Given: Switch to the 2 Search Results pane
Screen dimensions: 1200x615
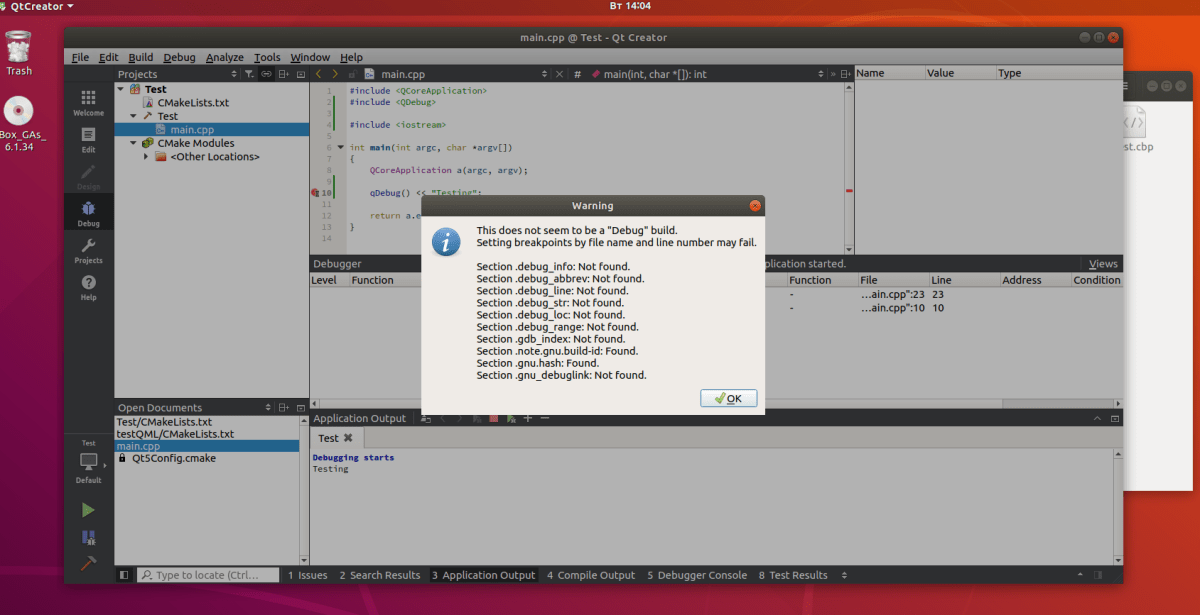Looking at the screenshot, I should tap(379, 575).
